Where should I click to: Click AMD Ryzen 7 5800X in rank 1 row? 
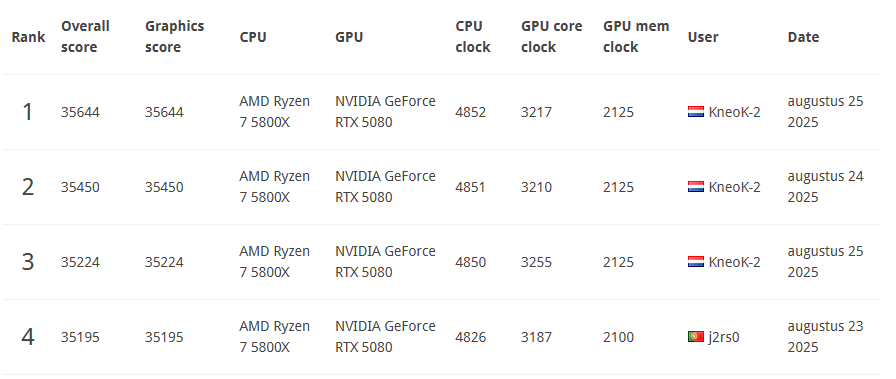(274, 111)
